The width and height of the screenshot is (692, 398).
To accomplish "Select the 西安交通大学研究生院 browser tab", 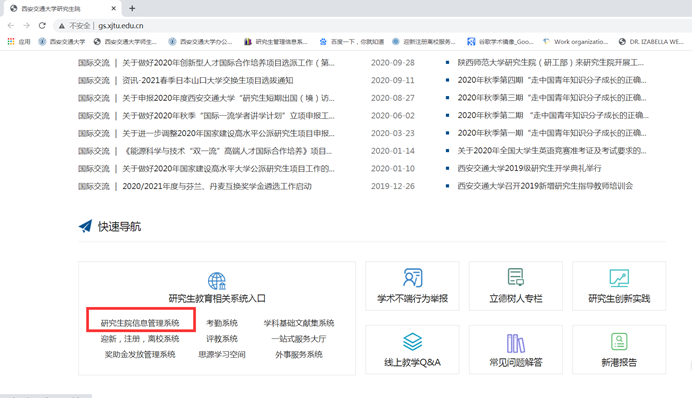I will [62, 8].
